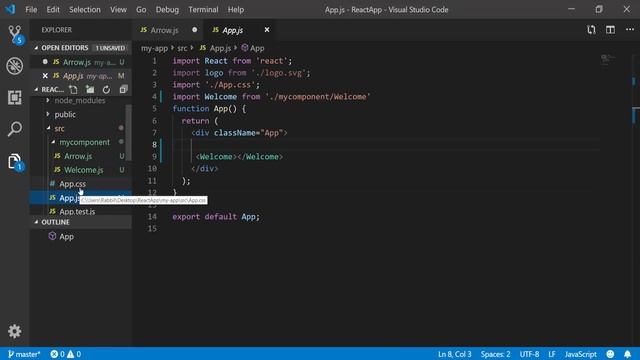Change end of line sequence LF

pos(552,354)
